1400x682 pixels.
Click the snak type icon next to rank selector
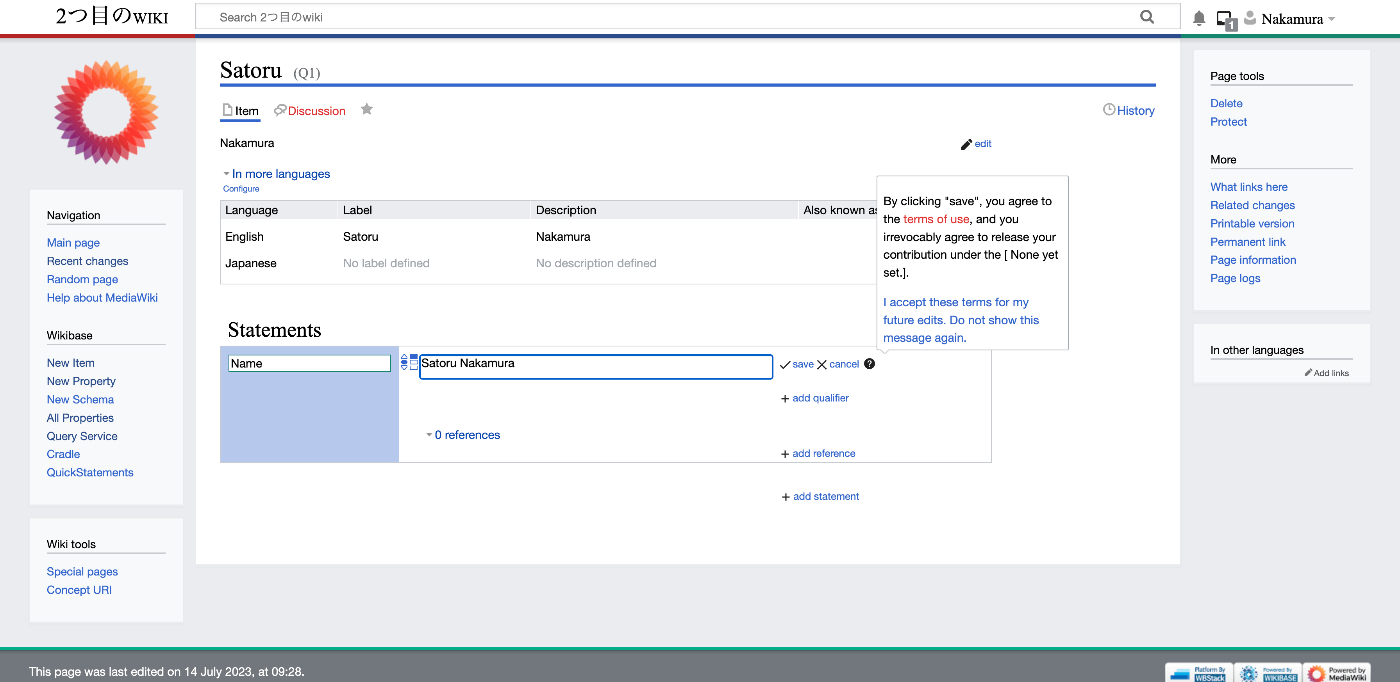pyautogui.click(x=414, y=362)
